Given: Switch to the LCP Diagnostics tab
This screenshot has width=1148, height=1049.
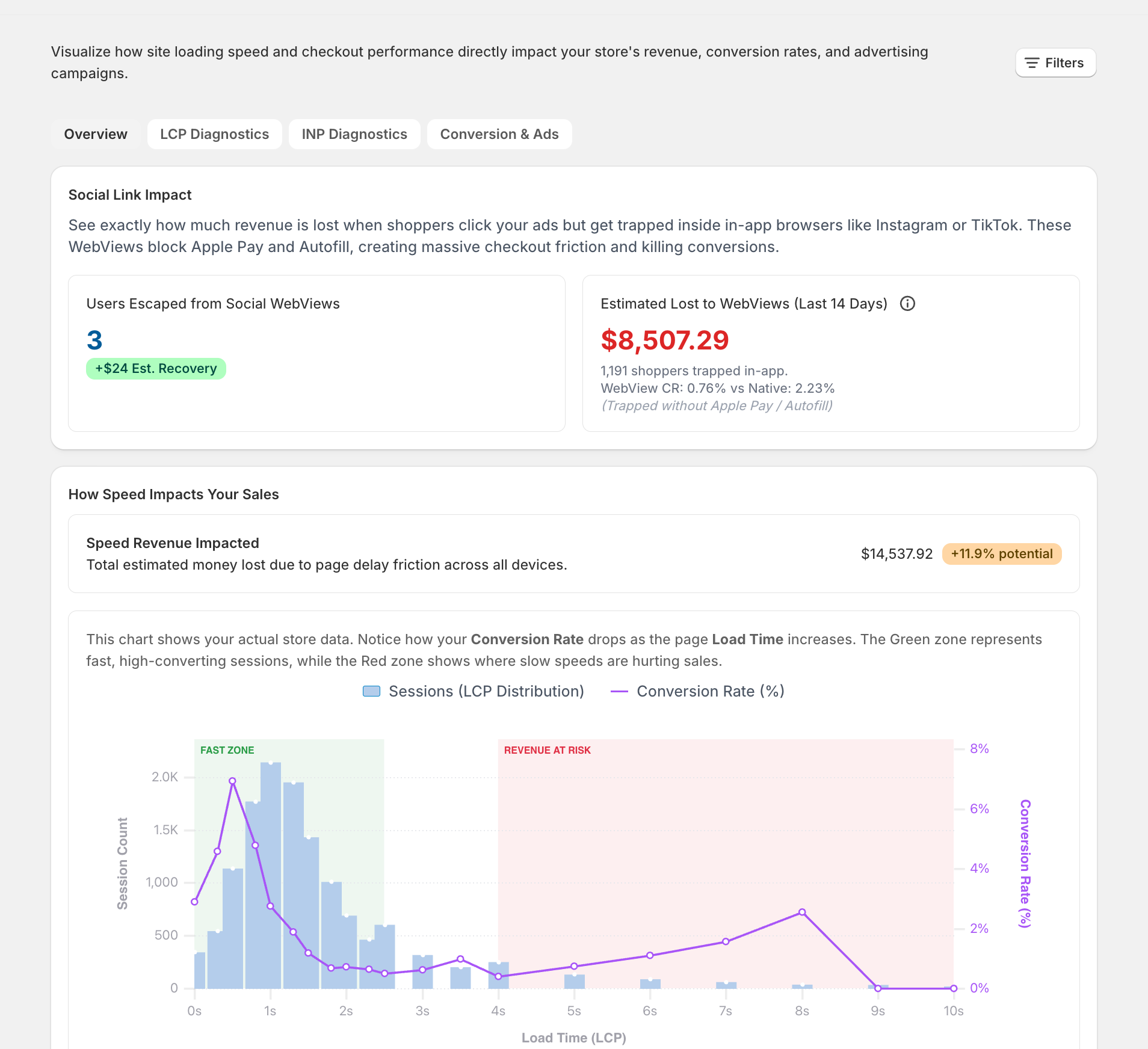Looking at the screenshot, I should tap(214, 134).
